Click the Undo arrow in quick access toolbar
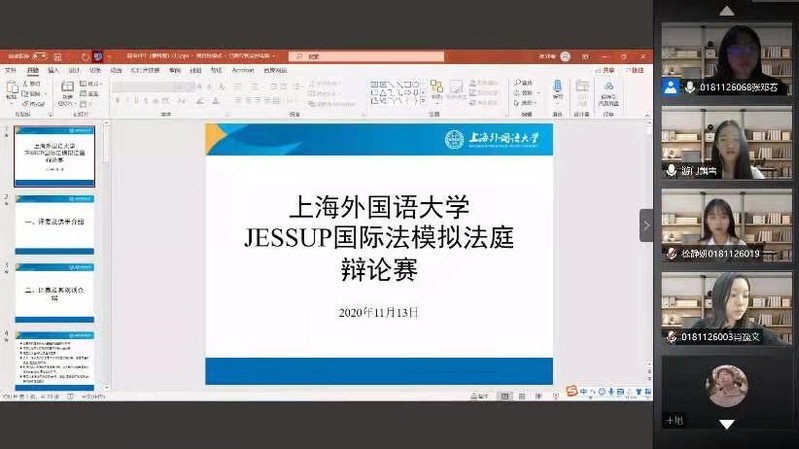The width and height of the screenshot is (799, 449). [84, 57]
